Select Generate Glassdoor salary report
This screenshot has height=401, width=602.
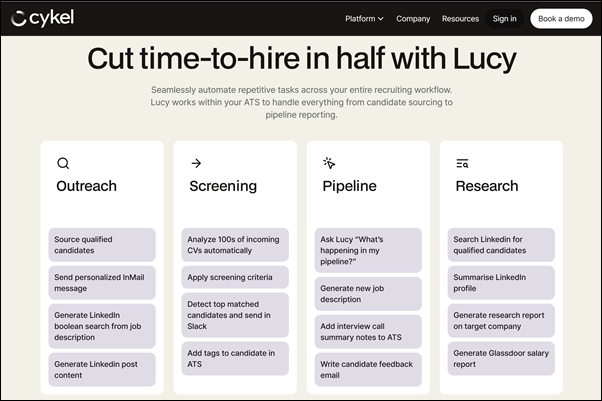point(501,358)
